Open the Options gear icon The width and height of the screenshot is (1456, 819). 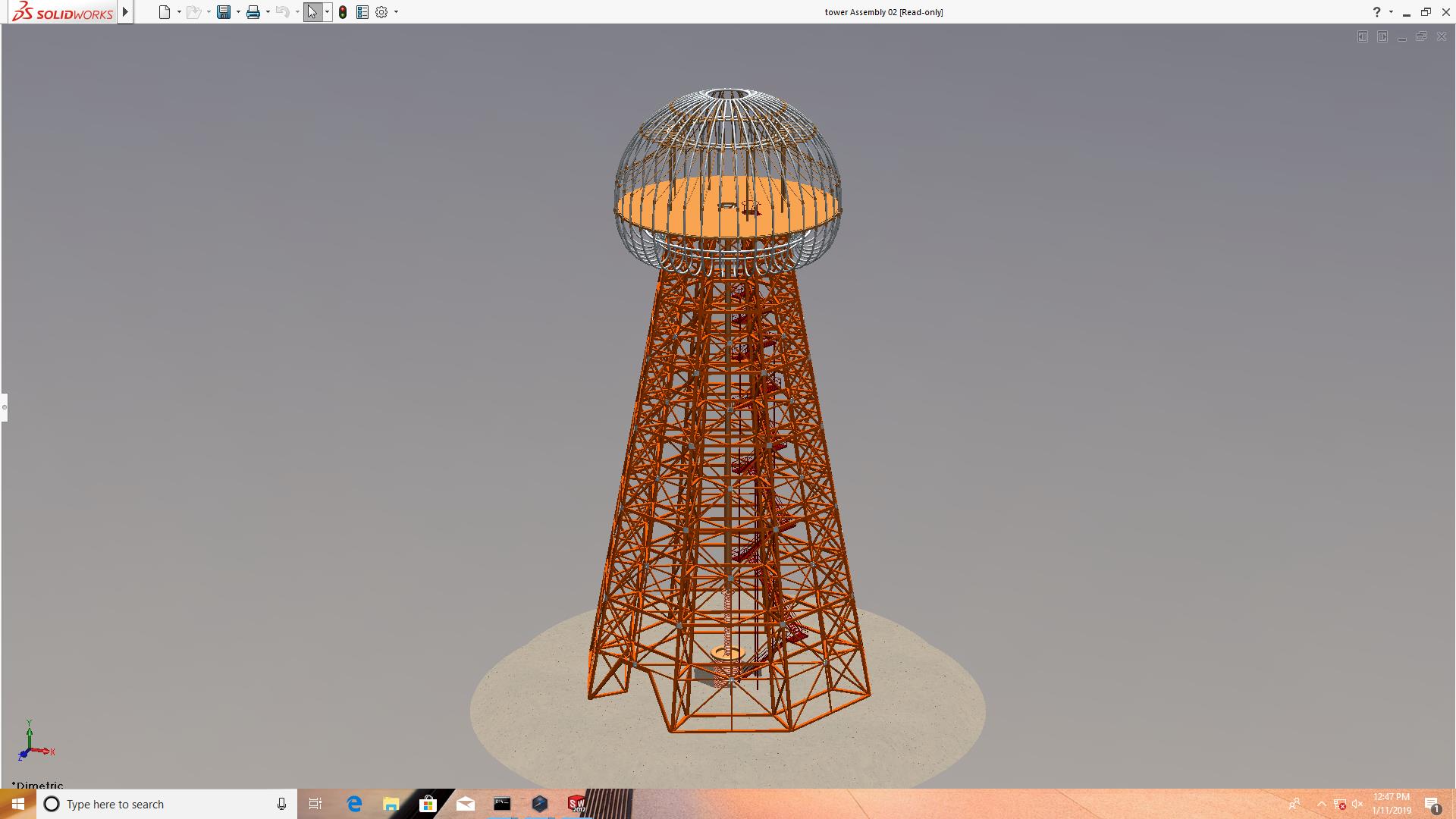tap(381, 12)
